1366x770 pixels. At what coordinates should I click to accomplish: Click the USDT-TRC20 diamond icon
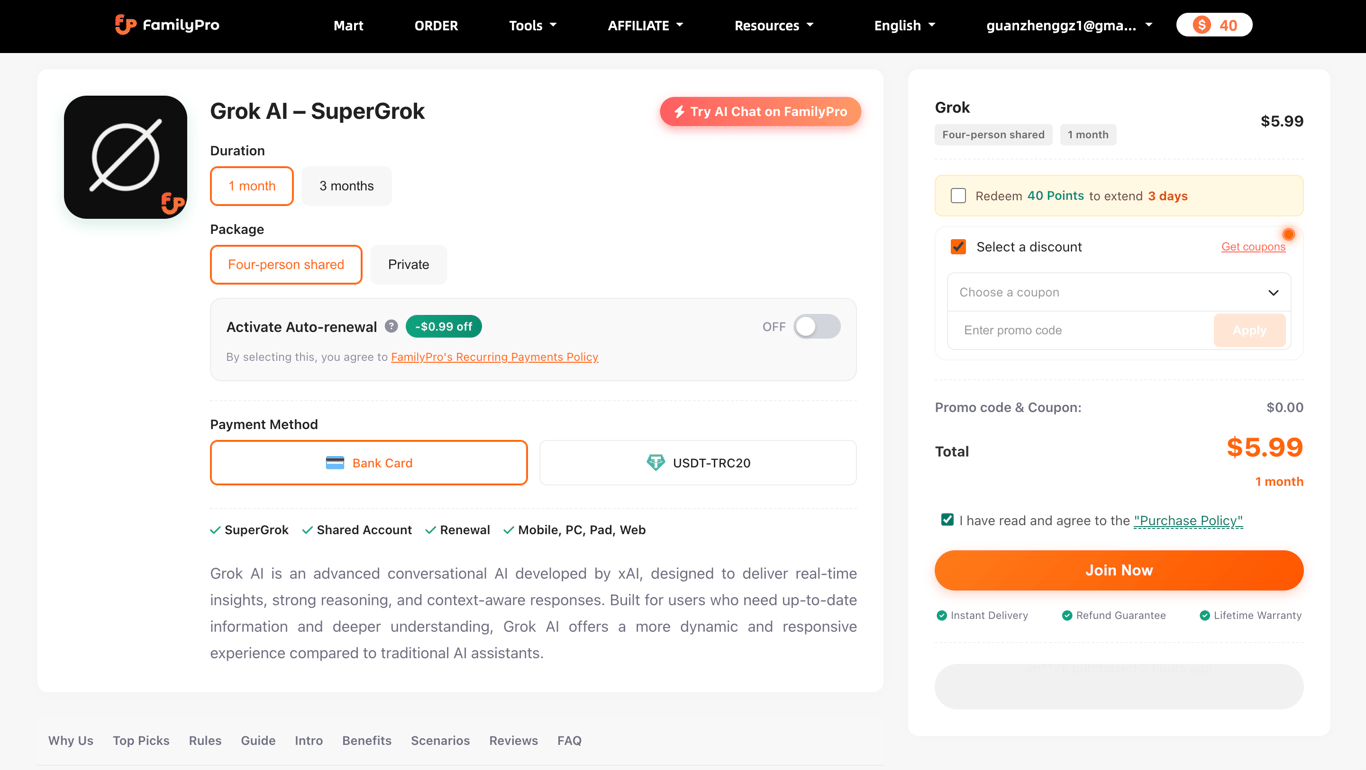tap(656, 463)
